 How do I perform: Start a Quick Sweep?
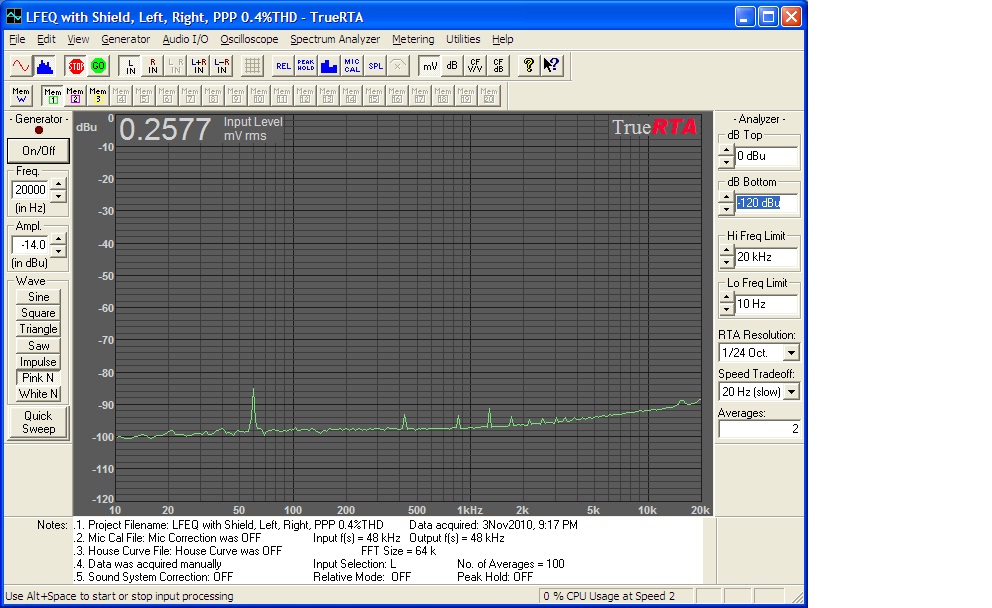pos(38,422)
